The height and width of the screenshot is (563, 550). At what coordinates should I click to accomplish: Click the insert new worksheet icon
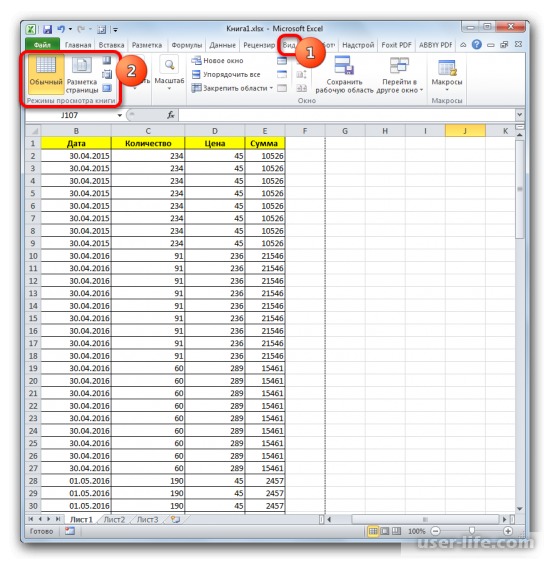point(175,519)
